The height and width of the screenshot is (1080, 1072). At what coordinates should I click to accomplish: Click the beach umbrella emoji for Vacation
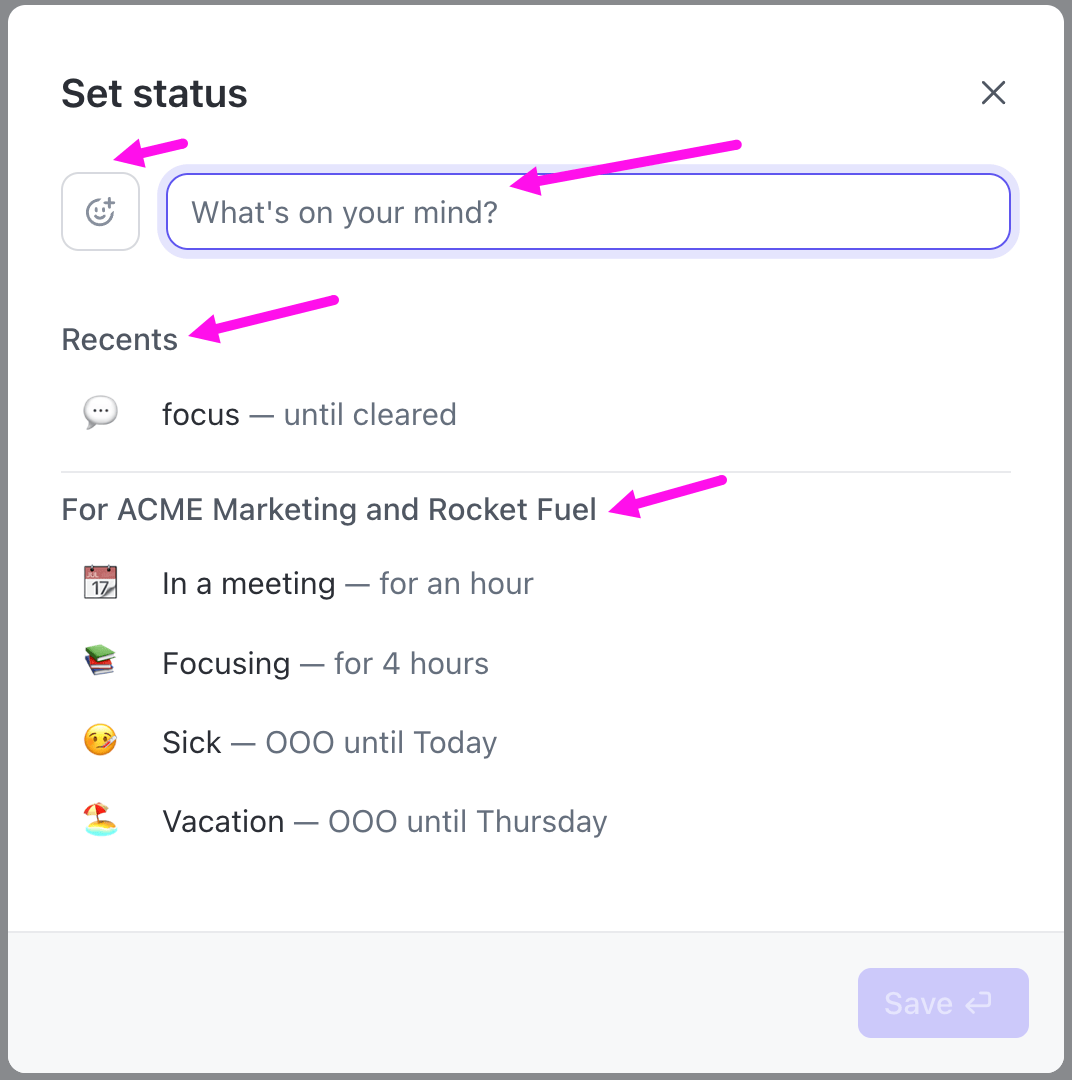coord(100,820)
